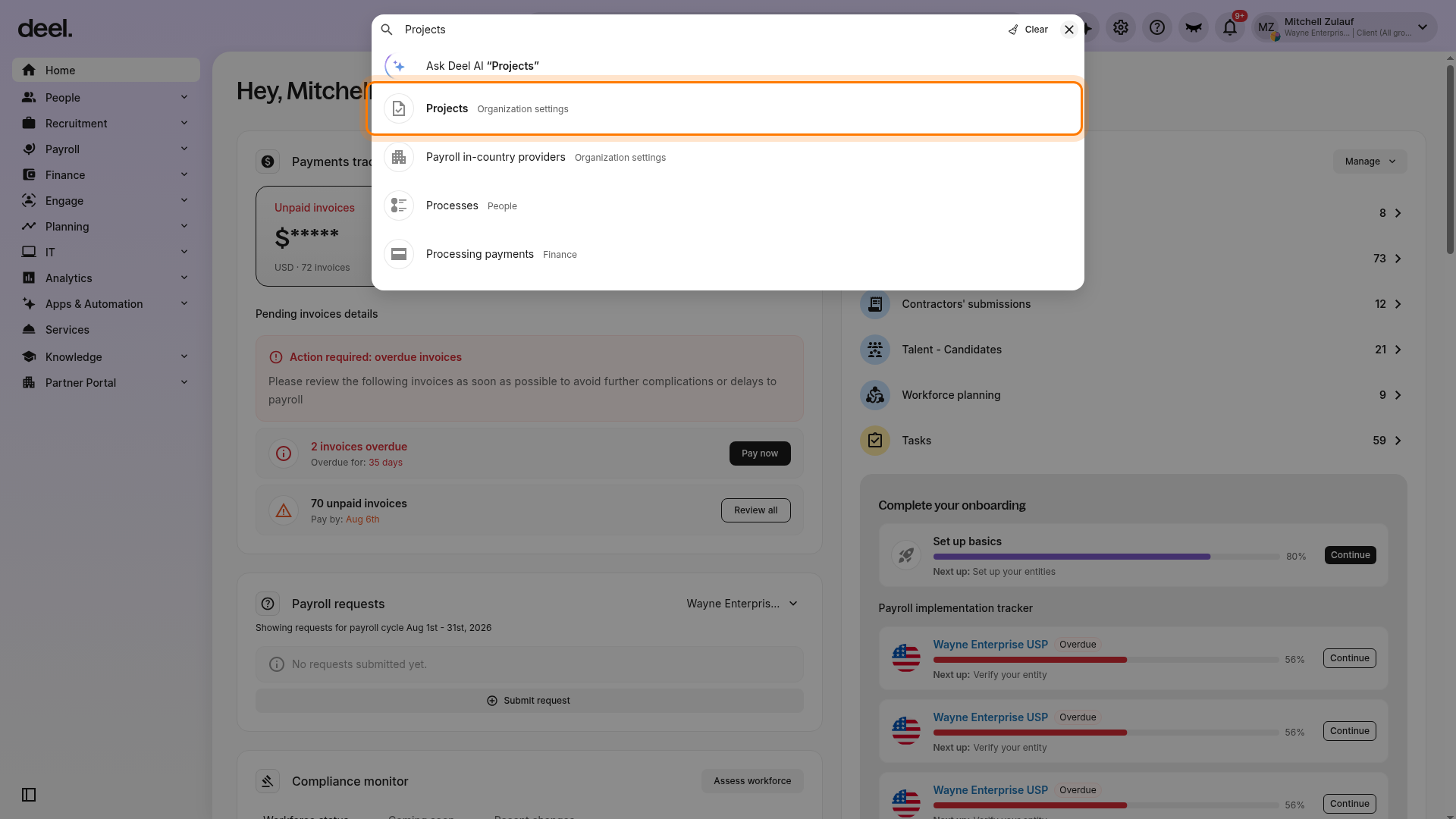Click the Home house icon in sidebar
Image resolution: width=1456 pixels, height=819 pixels.
29,70
